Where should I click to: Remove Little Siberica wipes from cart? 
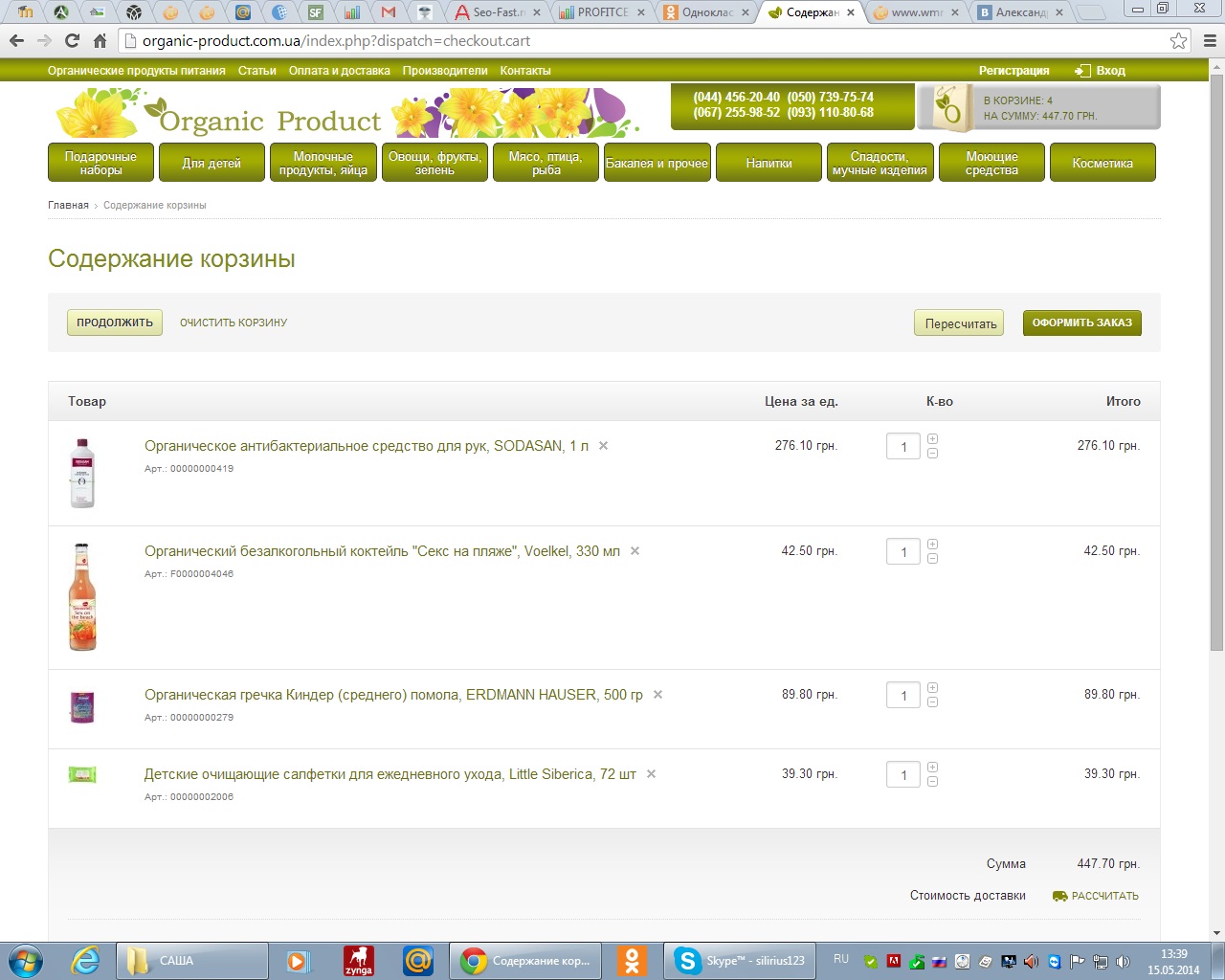click(x=651, y=774)
